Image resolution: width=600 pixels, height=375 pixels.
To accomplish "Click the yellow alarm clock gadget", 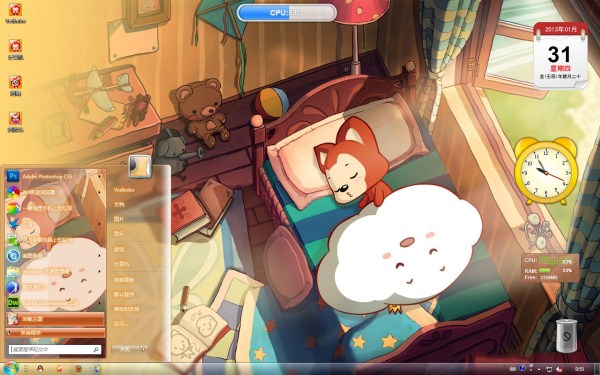I will [x=546, y=171].
